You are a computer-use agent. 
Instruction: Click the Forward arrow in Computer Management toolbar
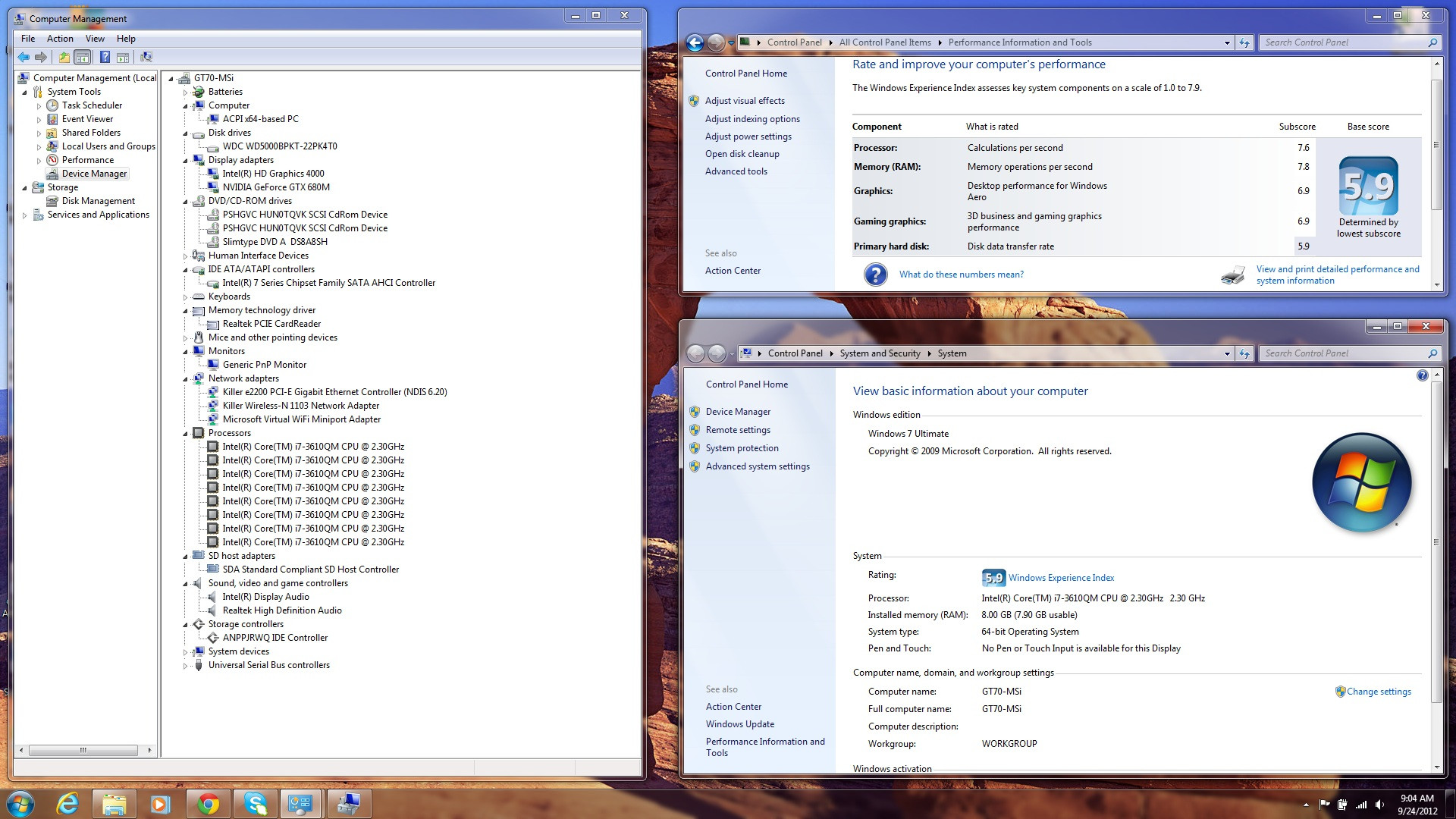(x=41, y=57)
